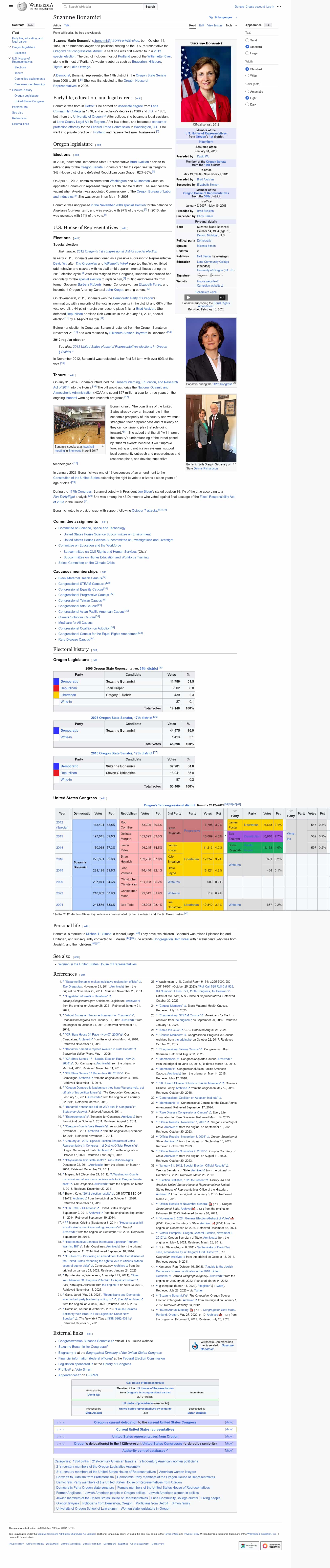Open the View history tab
This screenshot has width=330, height=1568.
point(214,26)
